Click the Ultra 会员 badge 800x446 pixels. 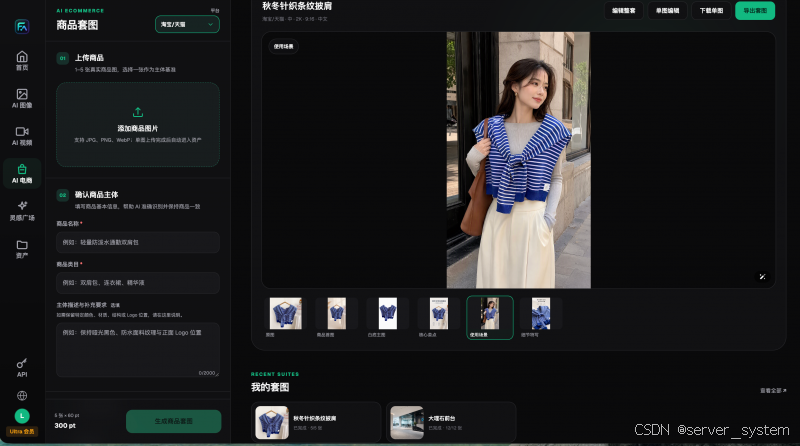coord(22,432)
